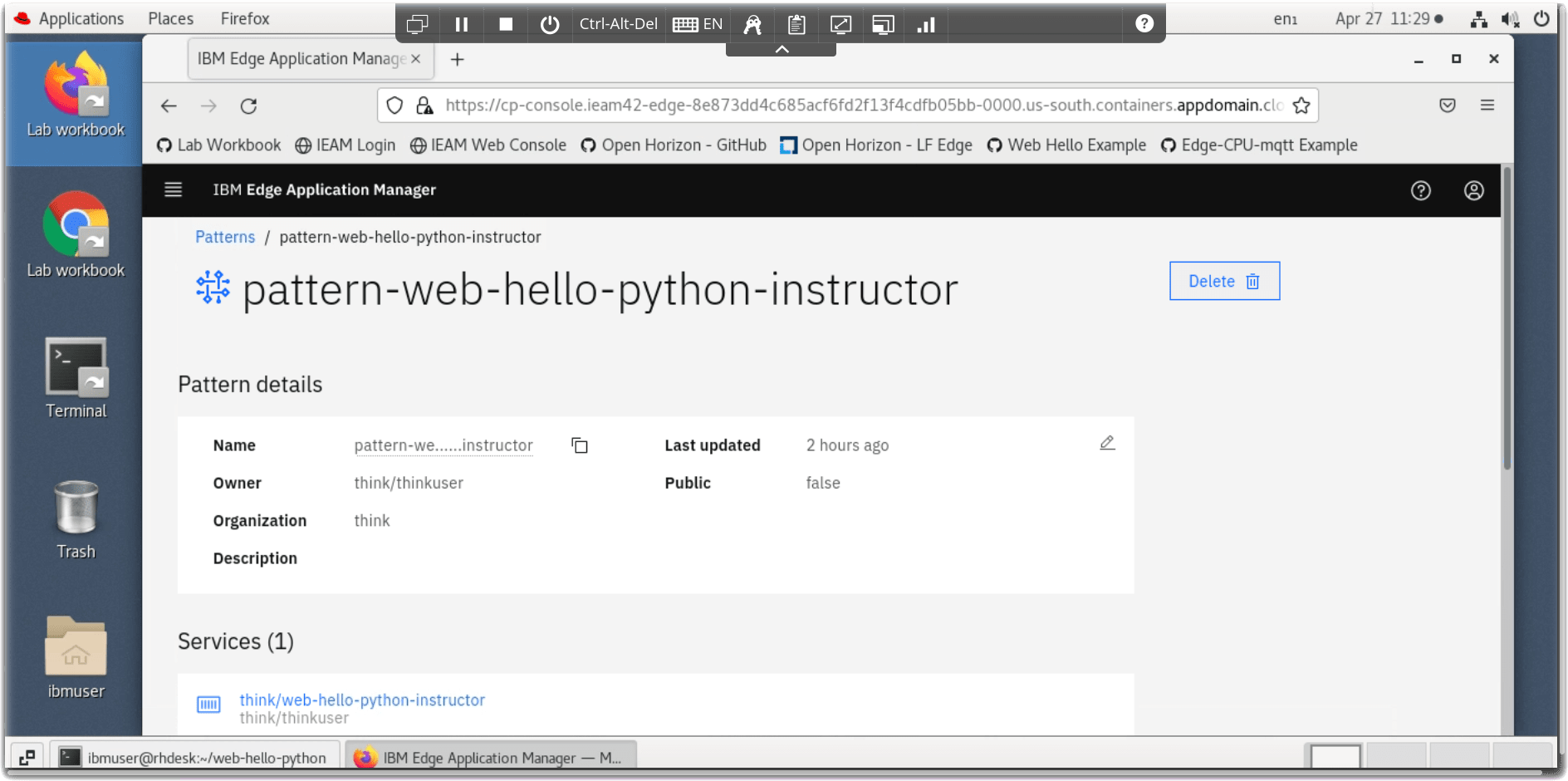Click the truncated pattern-we......instructor name value
This screenshot has height=781, width=1568.
coord(443,445)
